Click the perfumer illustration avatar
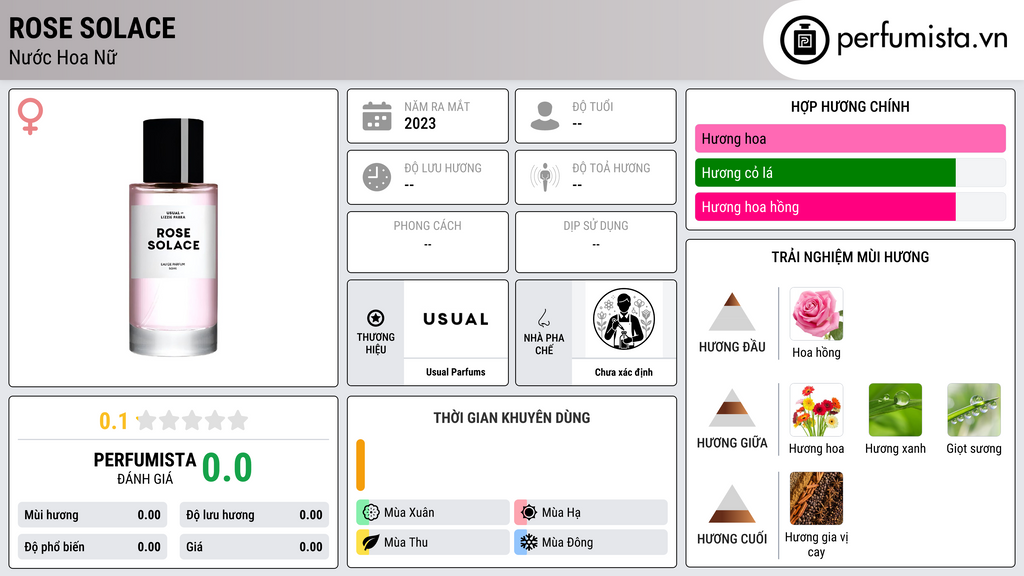This screenshot has height=576, width=1024. point(624,319)
